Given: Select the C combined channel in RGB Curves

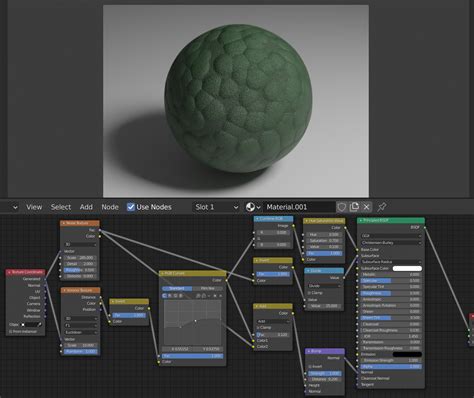Looking at the screenshot, I should coord(165,296).
